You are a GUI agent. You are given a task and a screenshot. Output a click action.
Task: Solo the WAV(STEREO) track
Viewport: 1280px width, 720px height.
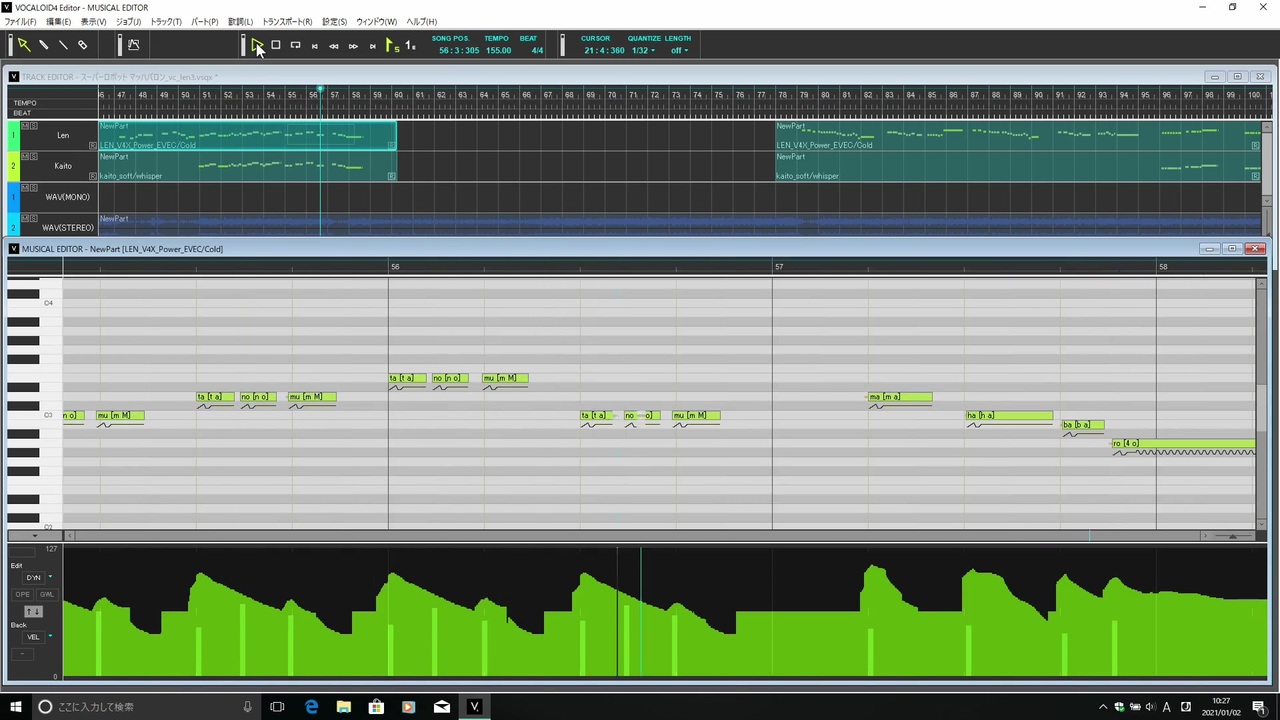point(32,219)
